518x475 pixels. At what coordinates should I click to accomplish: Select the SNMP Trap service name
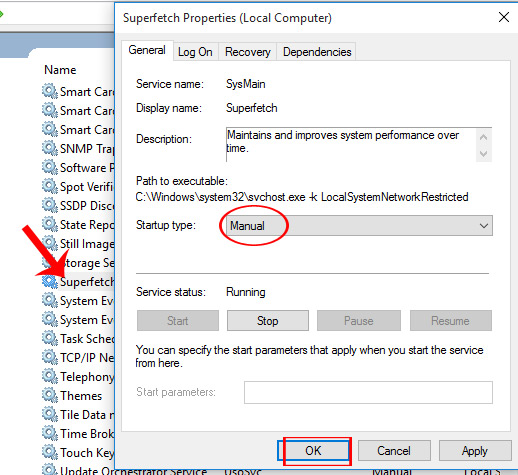(87, 149)
